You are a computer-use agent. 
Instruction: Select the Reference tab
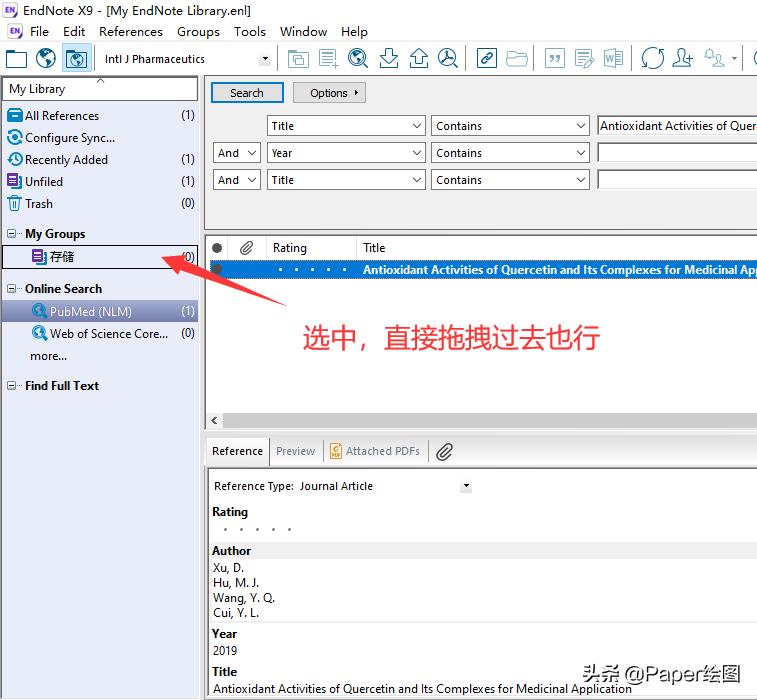pos(238,451)
